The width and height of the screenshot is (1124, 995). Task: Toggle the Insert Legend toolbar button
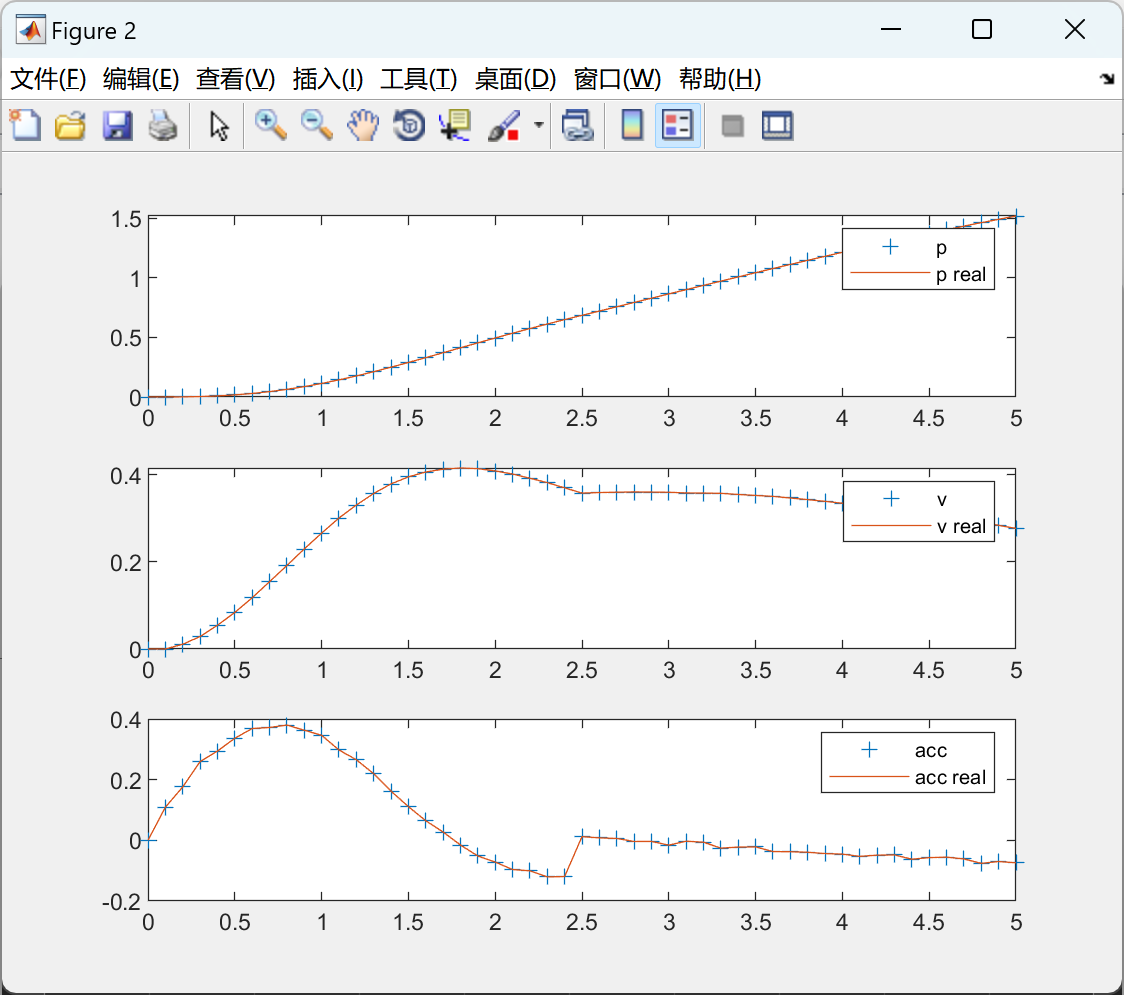coord(677,125)
